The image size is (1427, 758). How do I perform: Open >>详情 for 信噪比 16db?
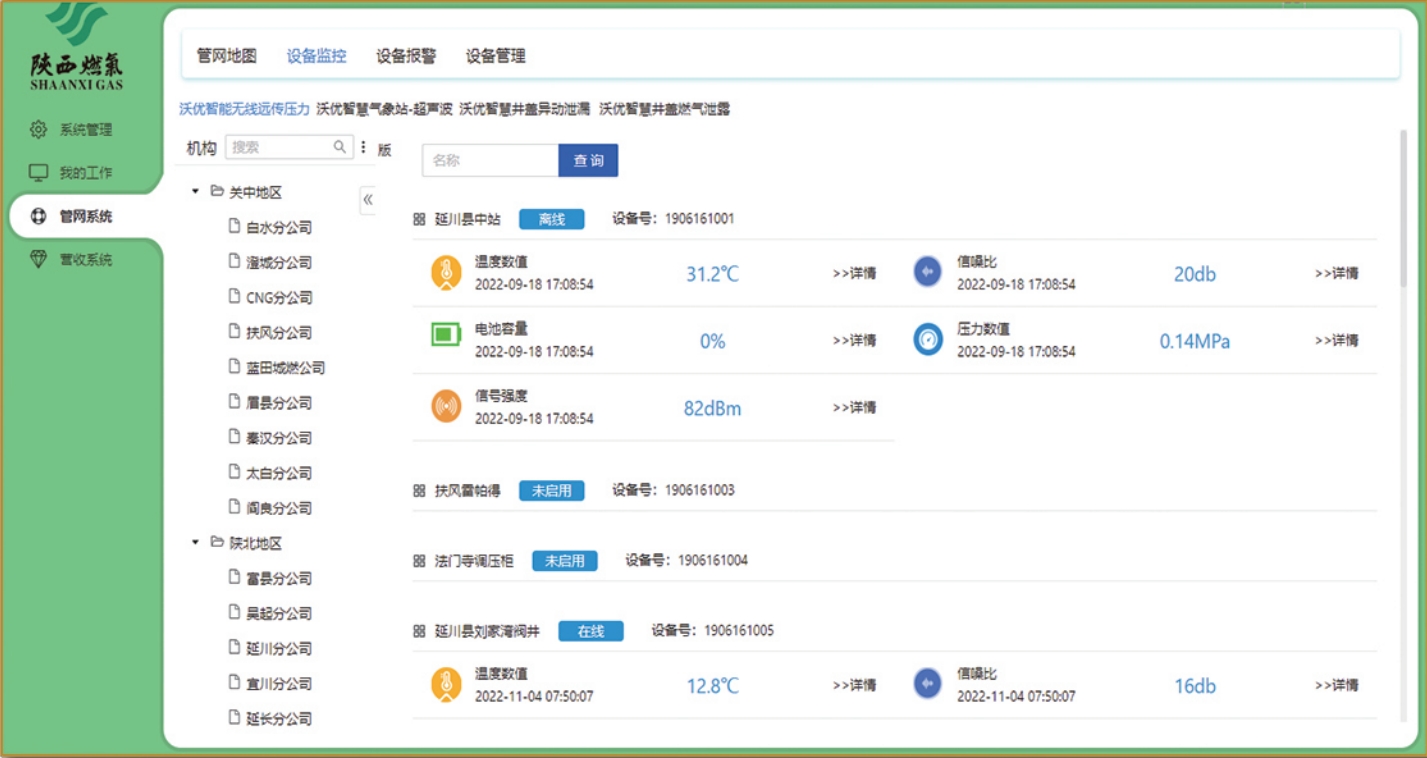[x=1337, y=685]
